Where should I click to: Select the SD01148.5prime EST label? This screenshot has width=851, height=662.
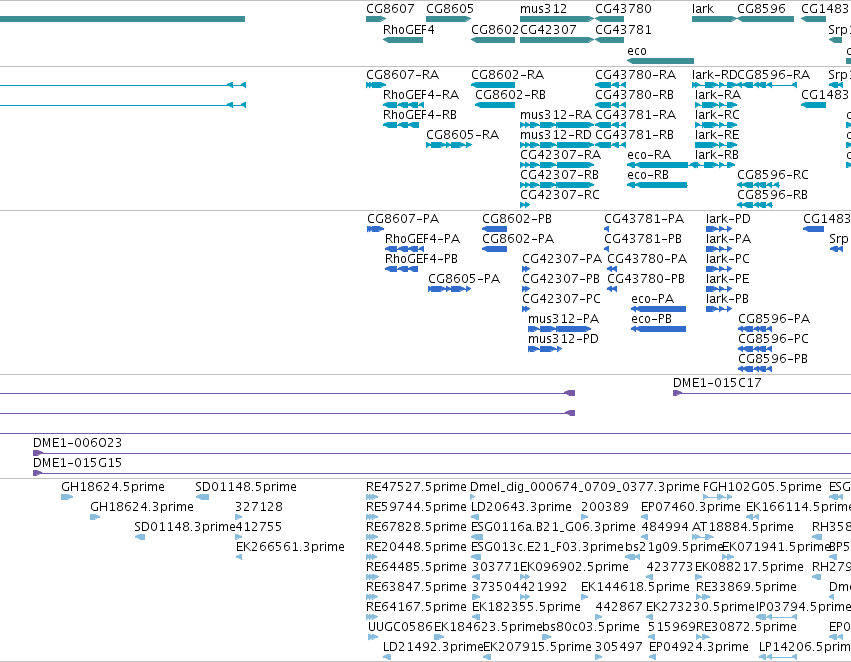click(x=246, y=487)
